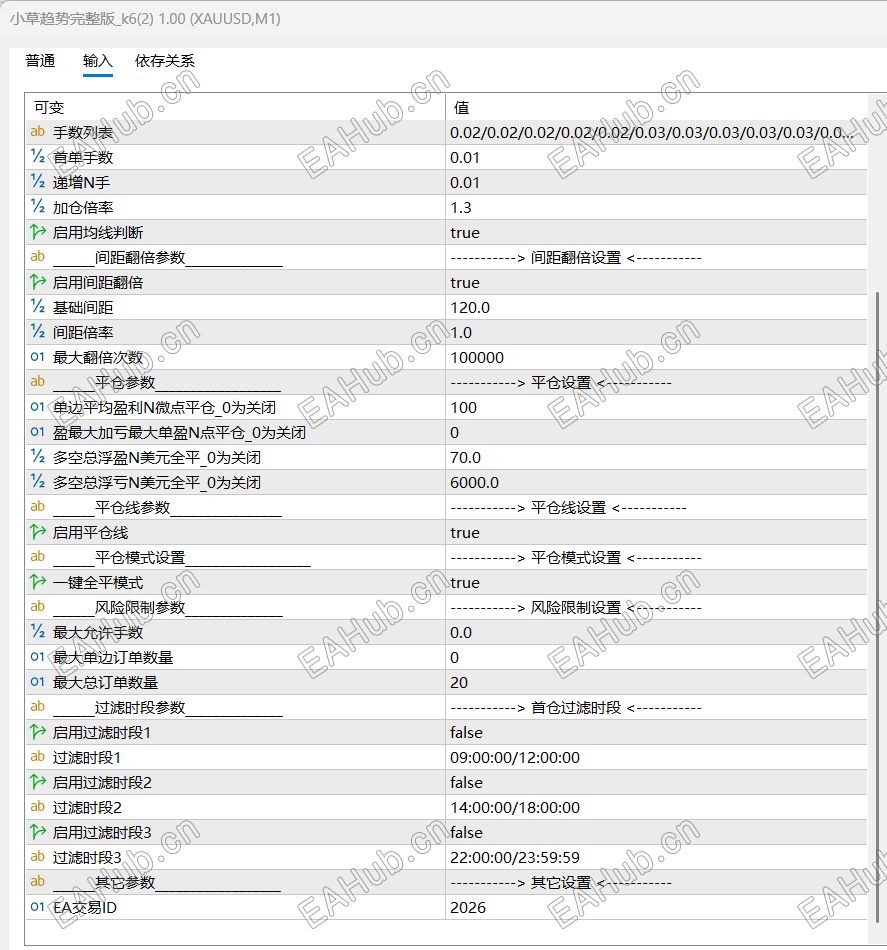Click the 间距倍率 value 1.0
The image size is (887, 950).
[x=461, y=333]
